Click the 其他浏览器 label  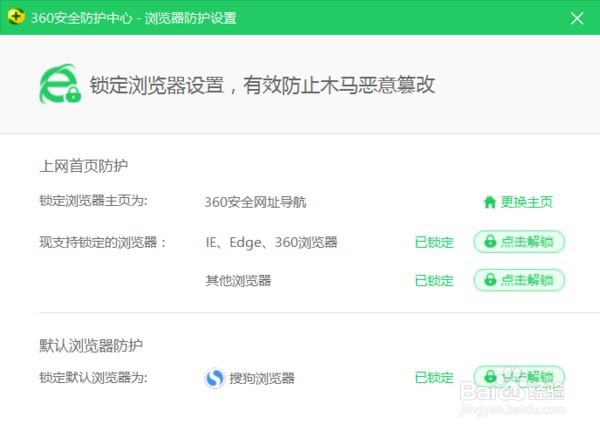[238, 281]
